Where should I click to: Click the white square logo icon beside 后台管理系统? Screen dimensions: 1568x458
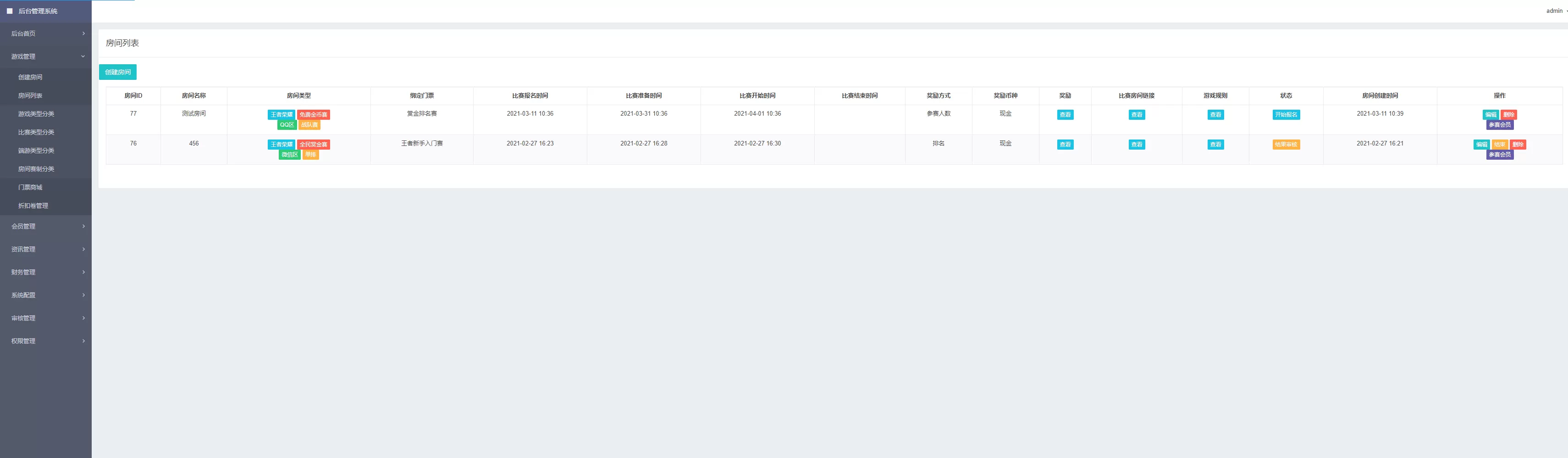(10, 11)
